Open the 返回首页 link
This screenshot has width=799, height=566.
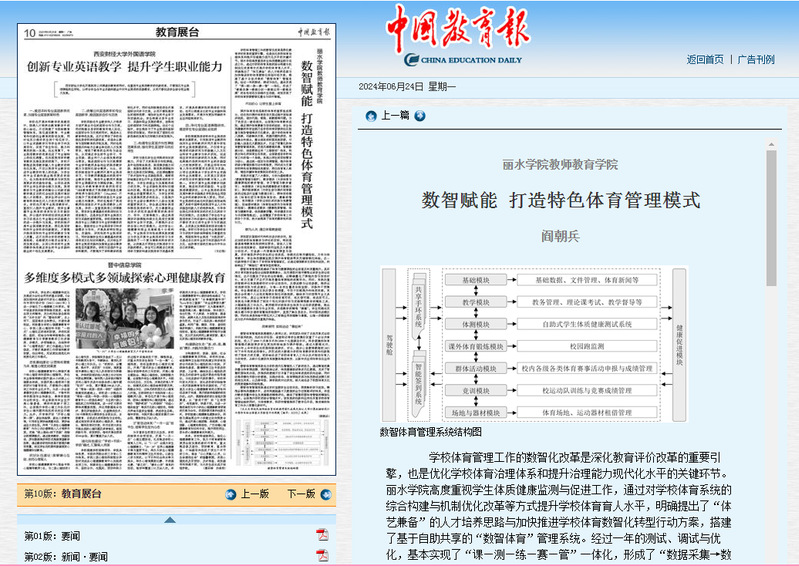coord(705,60)
